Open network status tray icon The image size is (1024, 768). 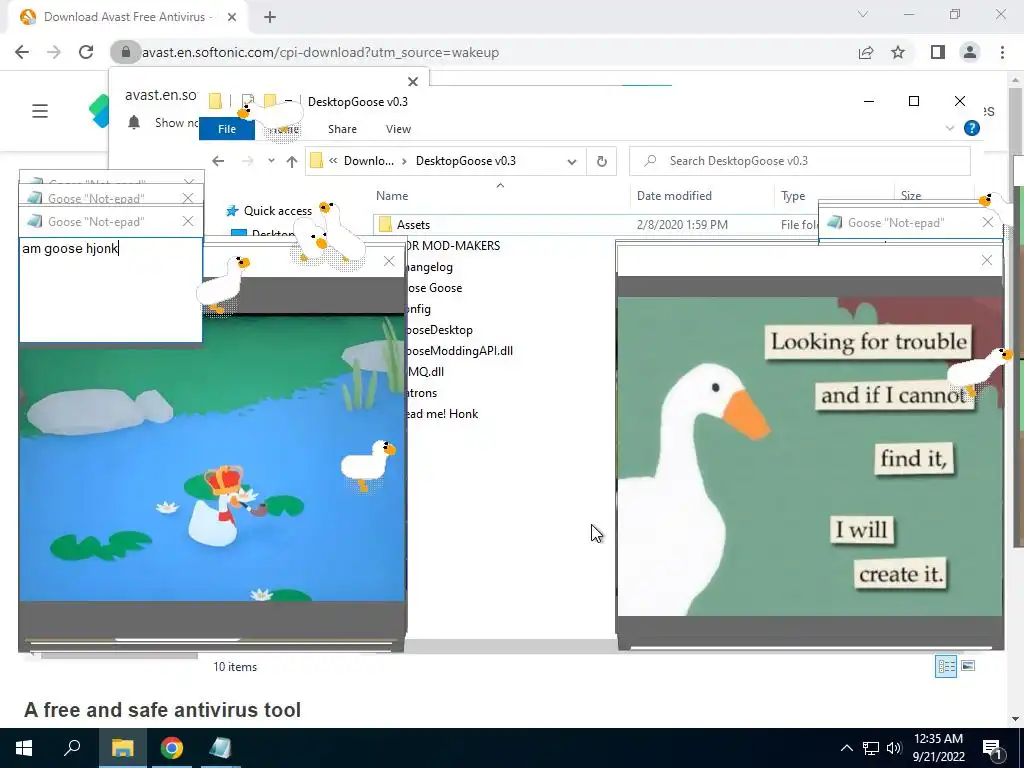pyautogui.click(x=871, y=748)
